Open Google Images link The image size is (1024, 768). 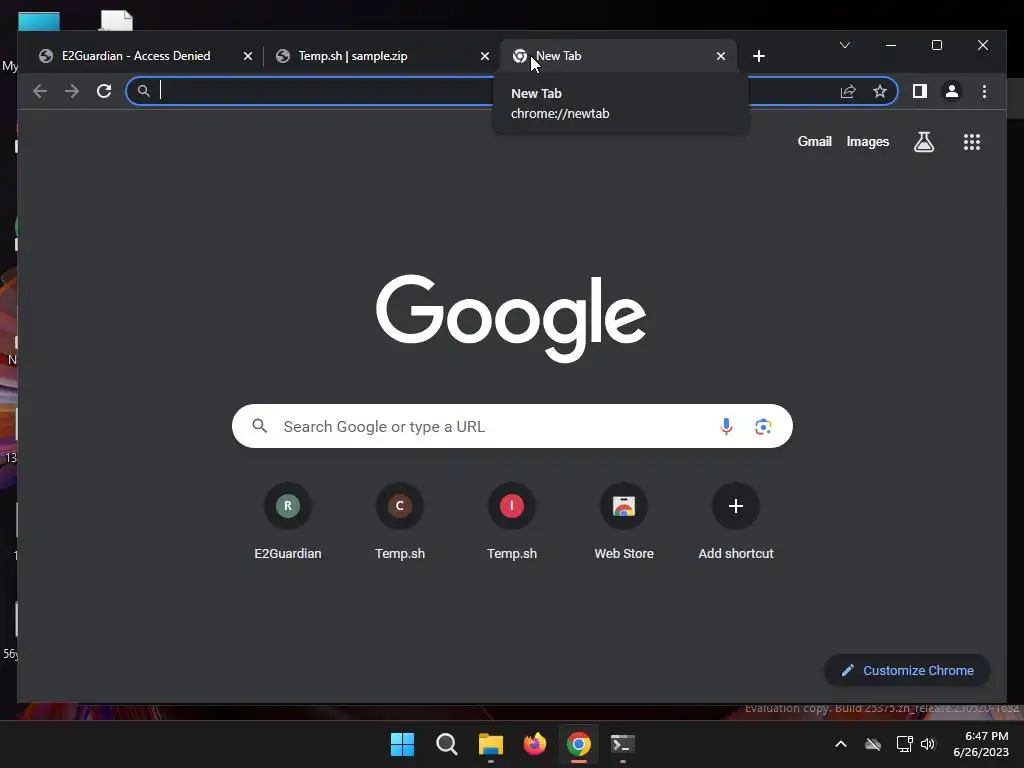pos(867,142)
